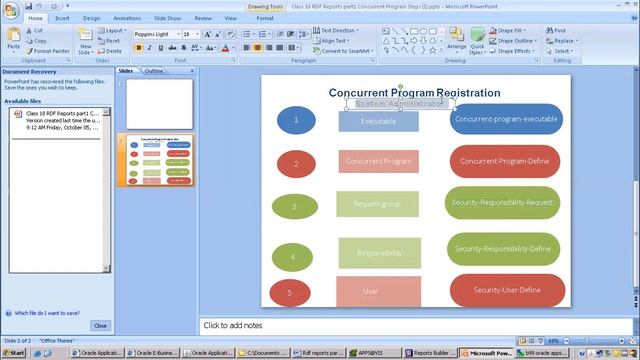Viewport: 640px width, 360px height.
Task: Open 'Which file do I want to save?' link
Action: (47, 313)
